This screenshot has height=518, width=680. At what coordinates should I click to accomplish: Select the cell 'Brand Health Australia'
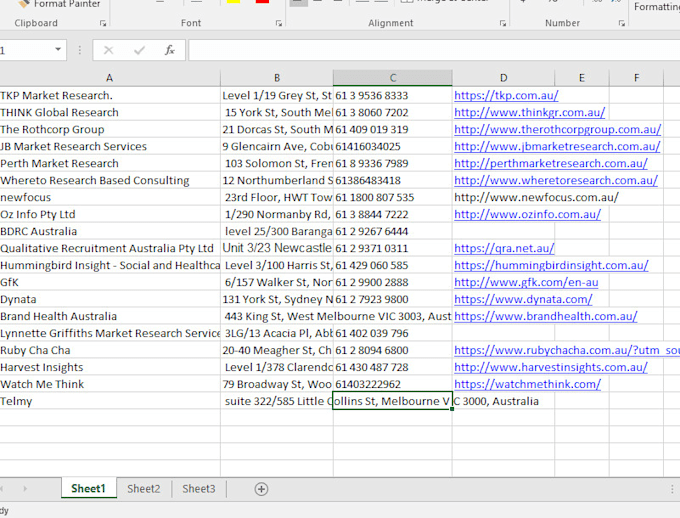point(110,316)
